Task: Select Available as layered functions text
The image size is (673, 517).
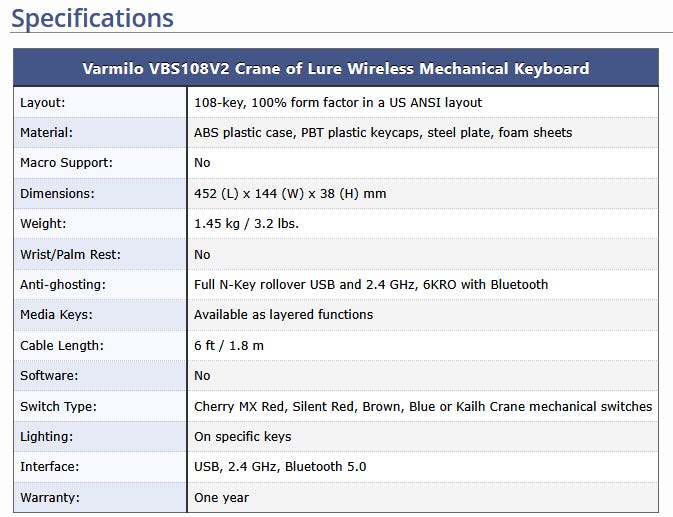Action: click(283, 314)
